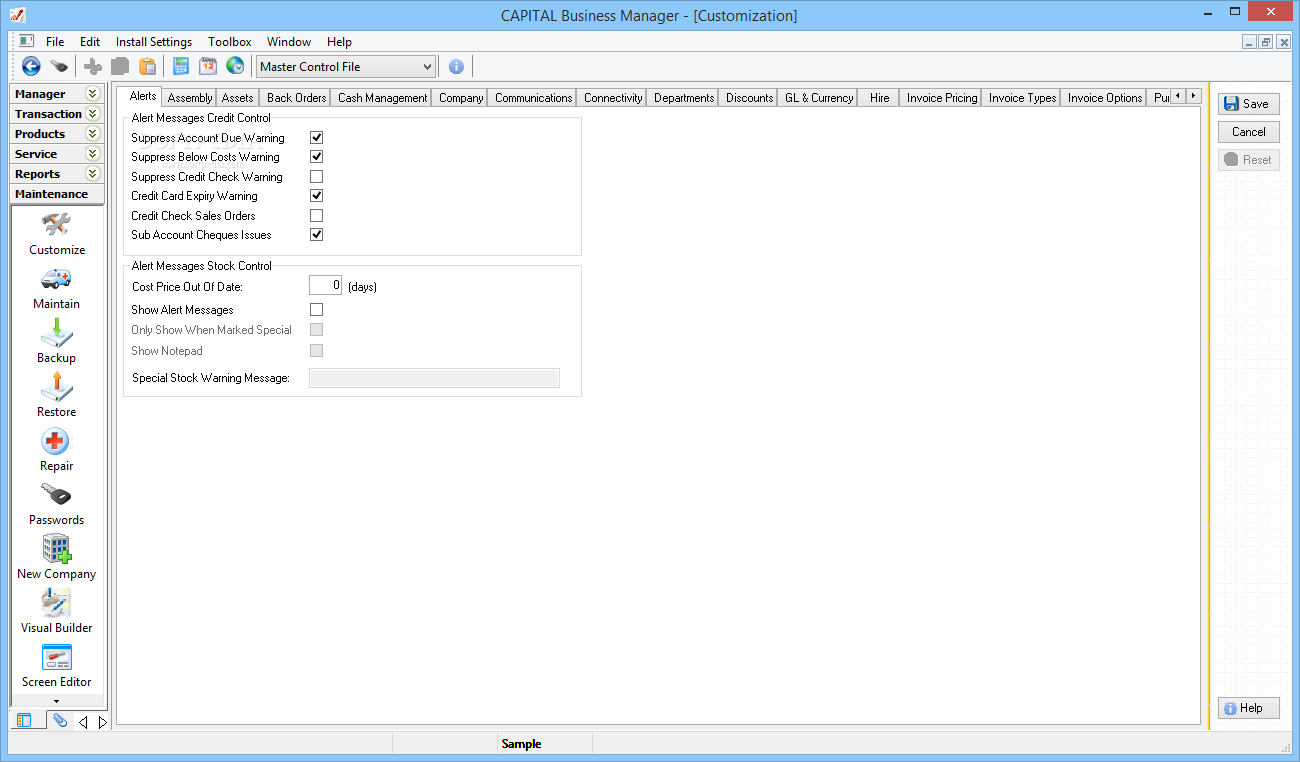Click the Copy toolbar icon
This screenshot has width=1300, height=762.
(120, 66)
